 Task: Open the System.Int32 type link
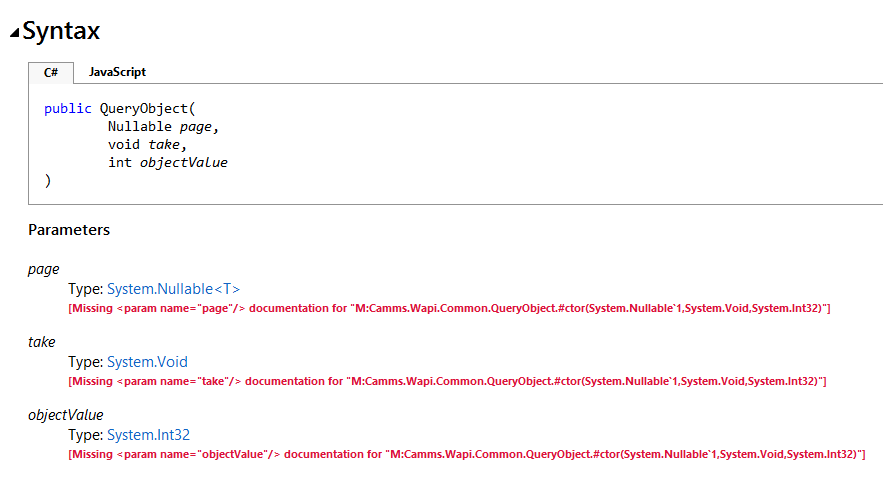point(149,435)
